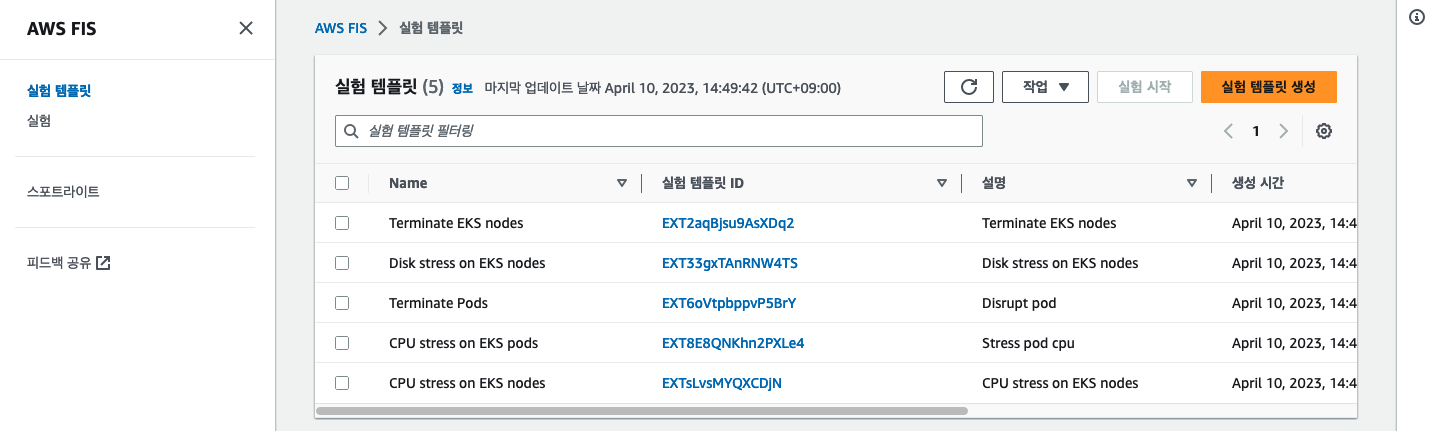Click the 'Stress pod cpu' description cell
The width and height of the screenshot is (1436, 431).
(1028, 343)
